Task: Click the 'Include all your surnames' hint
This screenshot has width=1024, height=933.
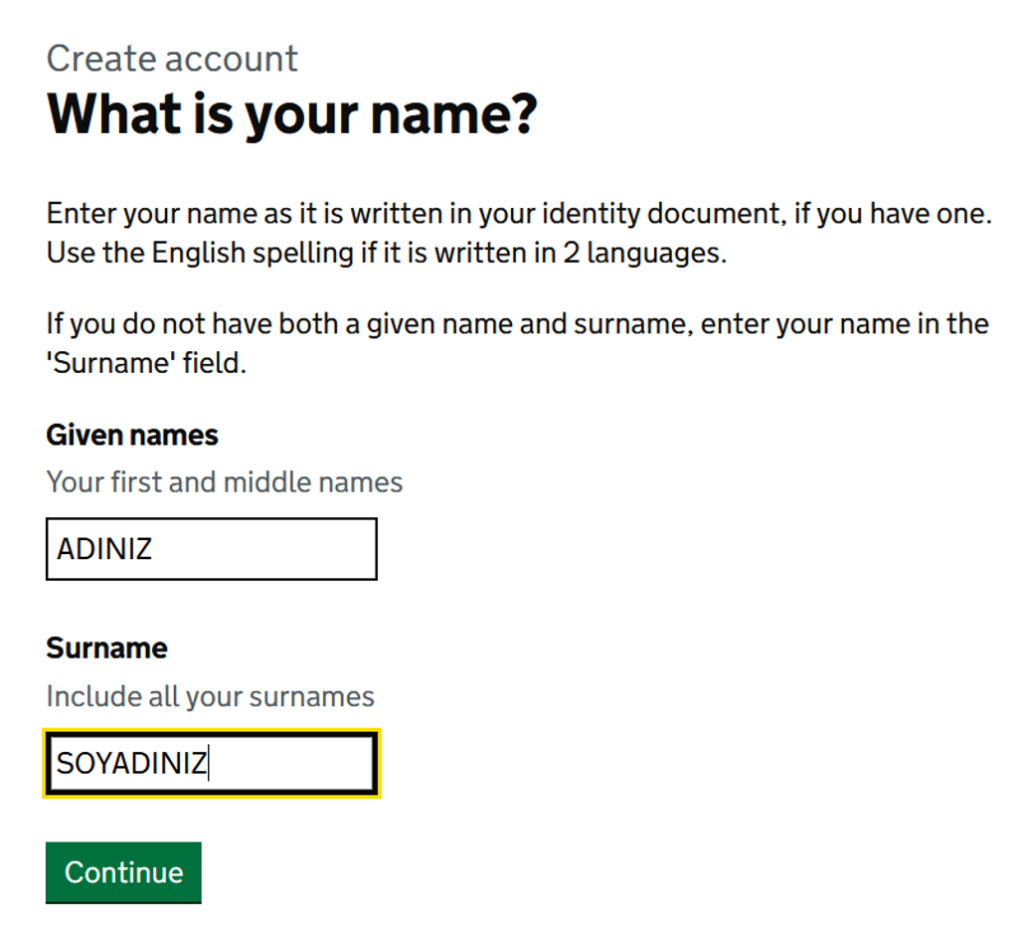Action: (x=210, y=696)
